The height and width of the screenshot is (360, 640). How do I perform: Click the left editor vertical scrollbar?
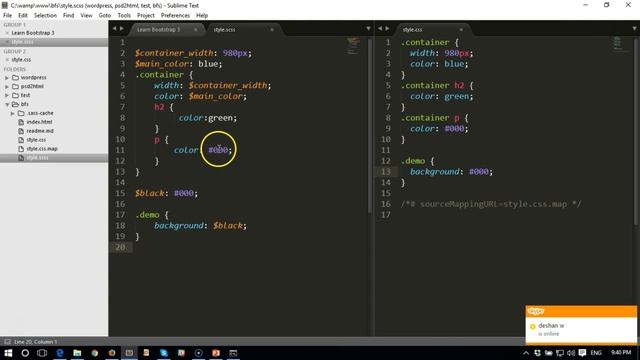370,126
